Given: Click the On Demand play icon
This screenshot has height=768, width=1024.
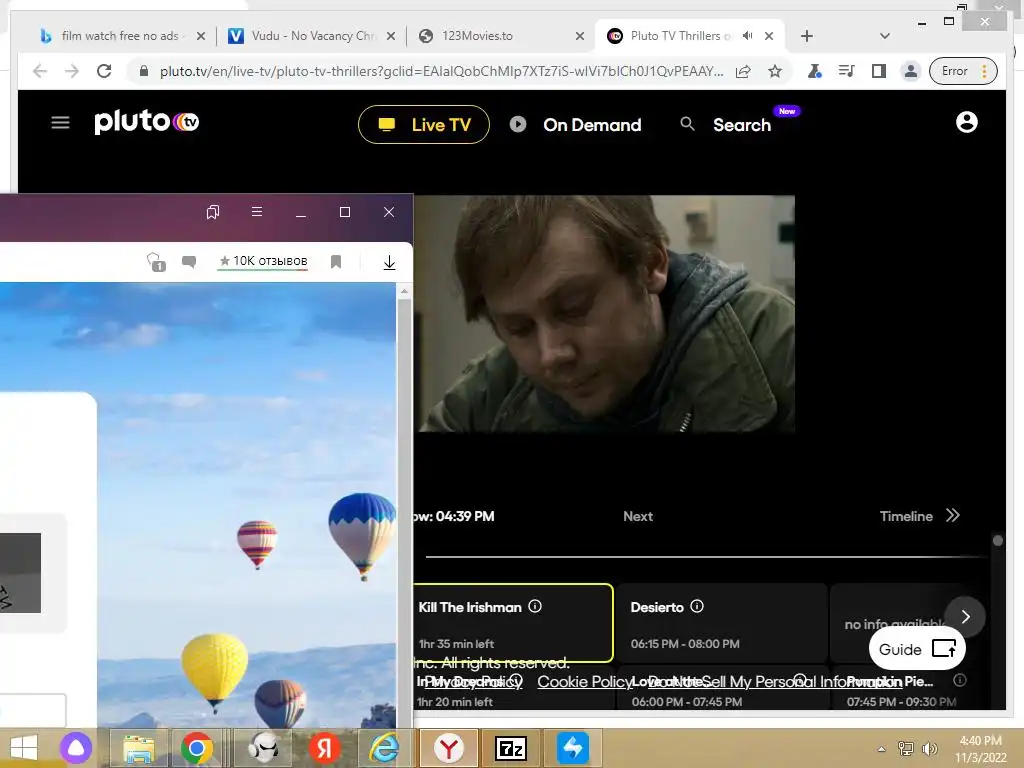Looking at the screenshot, I should [518, 124].
